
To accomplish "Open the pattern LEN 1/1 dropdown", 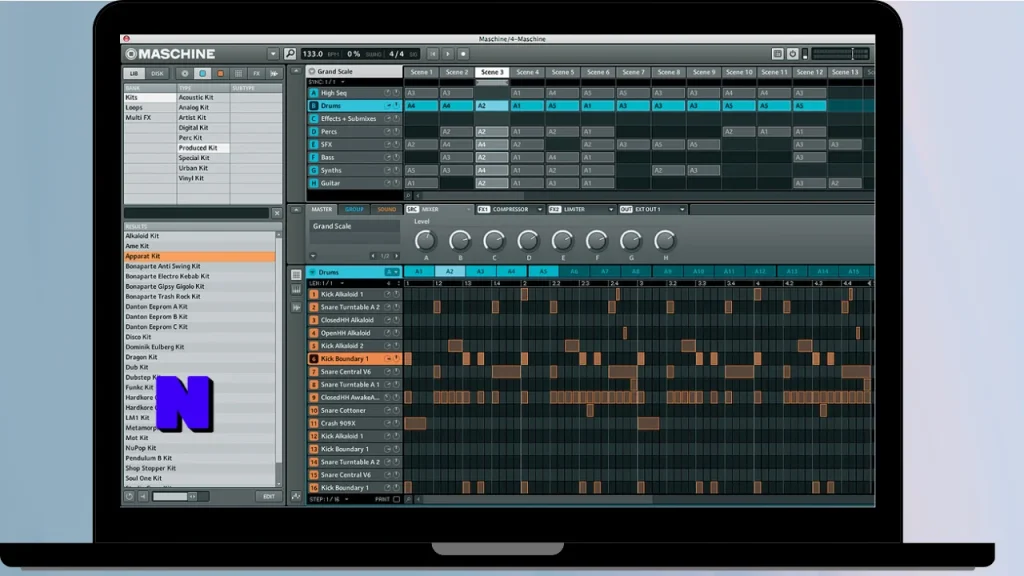I will point(342,283).
